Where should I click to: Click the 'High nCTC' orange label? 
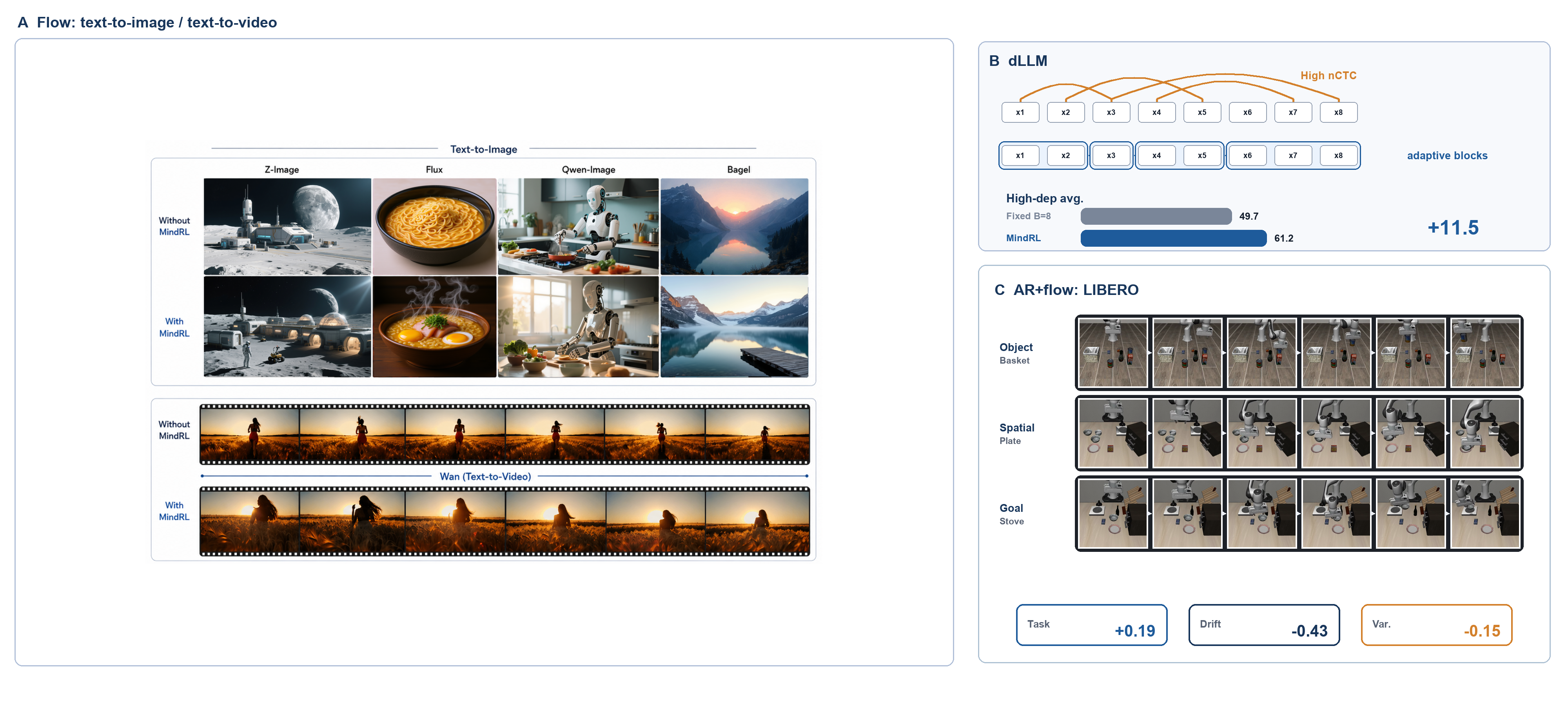pos(1328,76)
